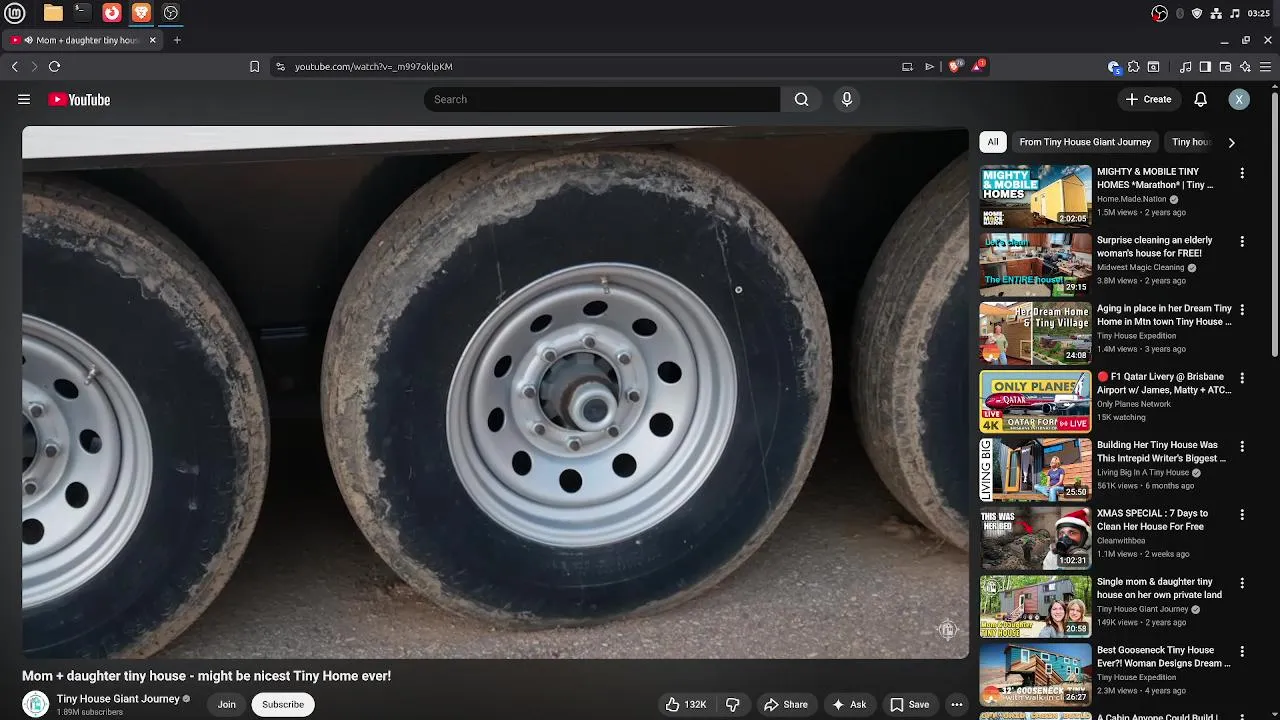Open network tray icon
The image size is (1280, 720).
1216,13
